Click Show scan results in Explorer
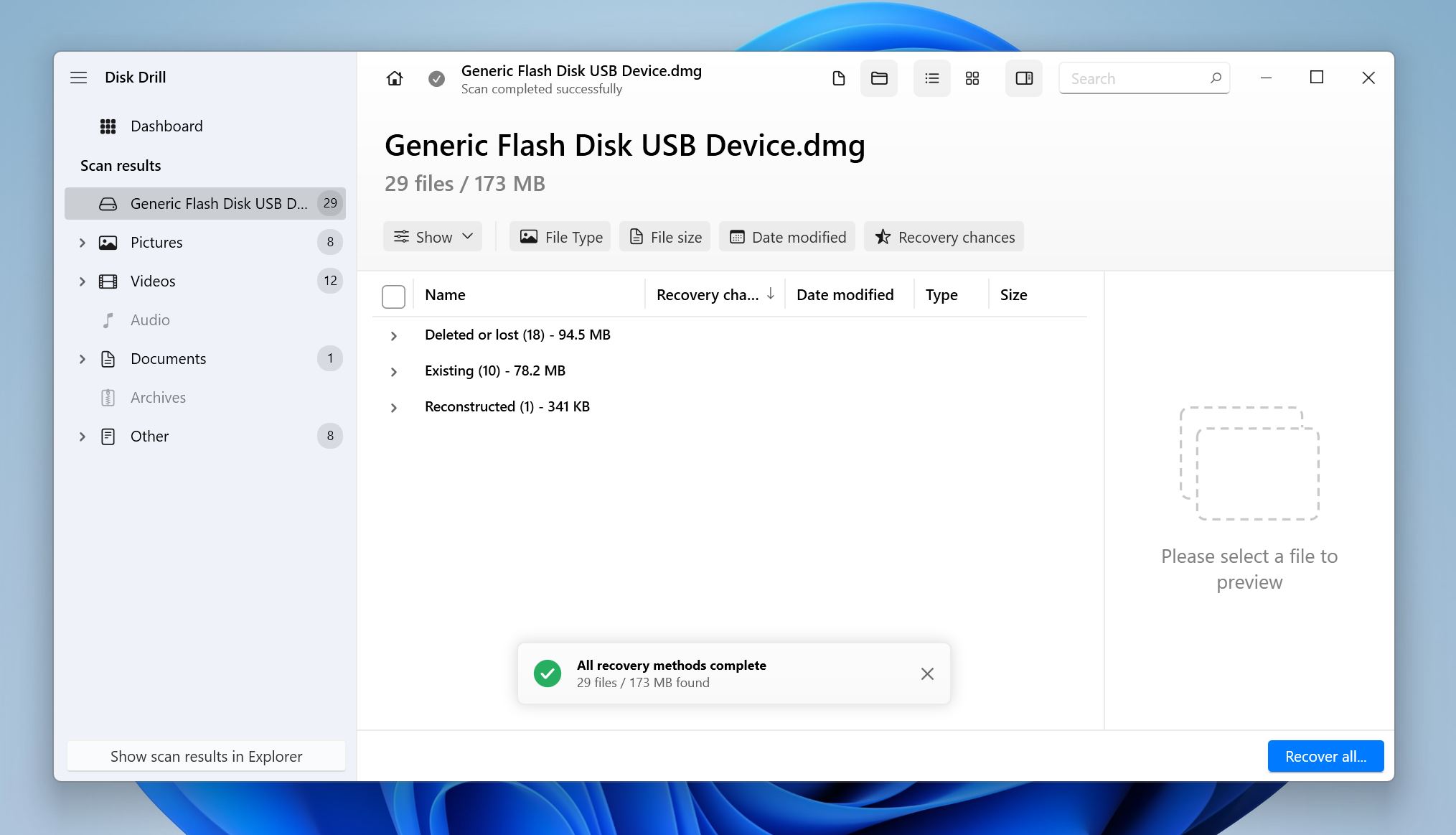Image resolution: width=1456 pixels, height=835 pixels. click(205, 756)
